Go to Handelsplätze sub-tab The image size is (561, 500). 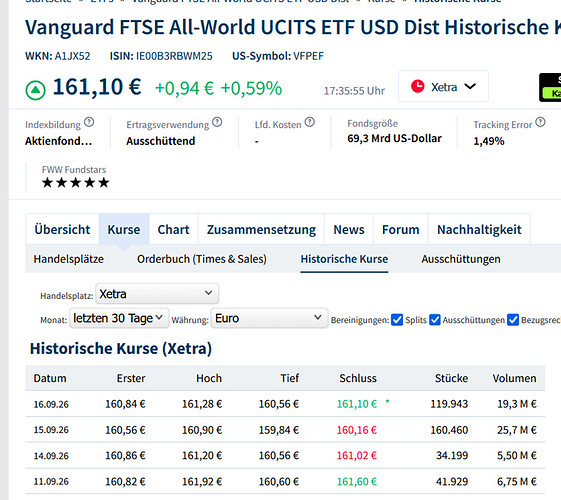pos(69,259)
